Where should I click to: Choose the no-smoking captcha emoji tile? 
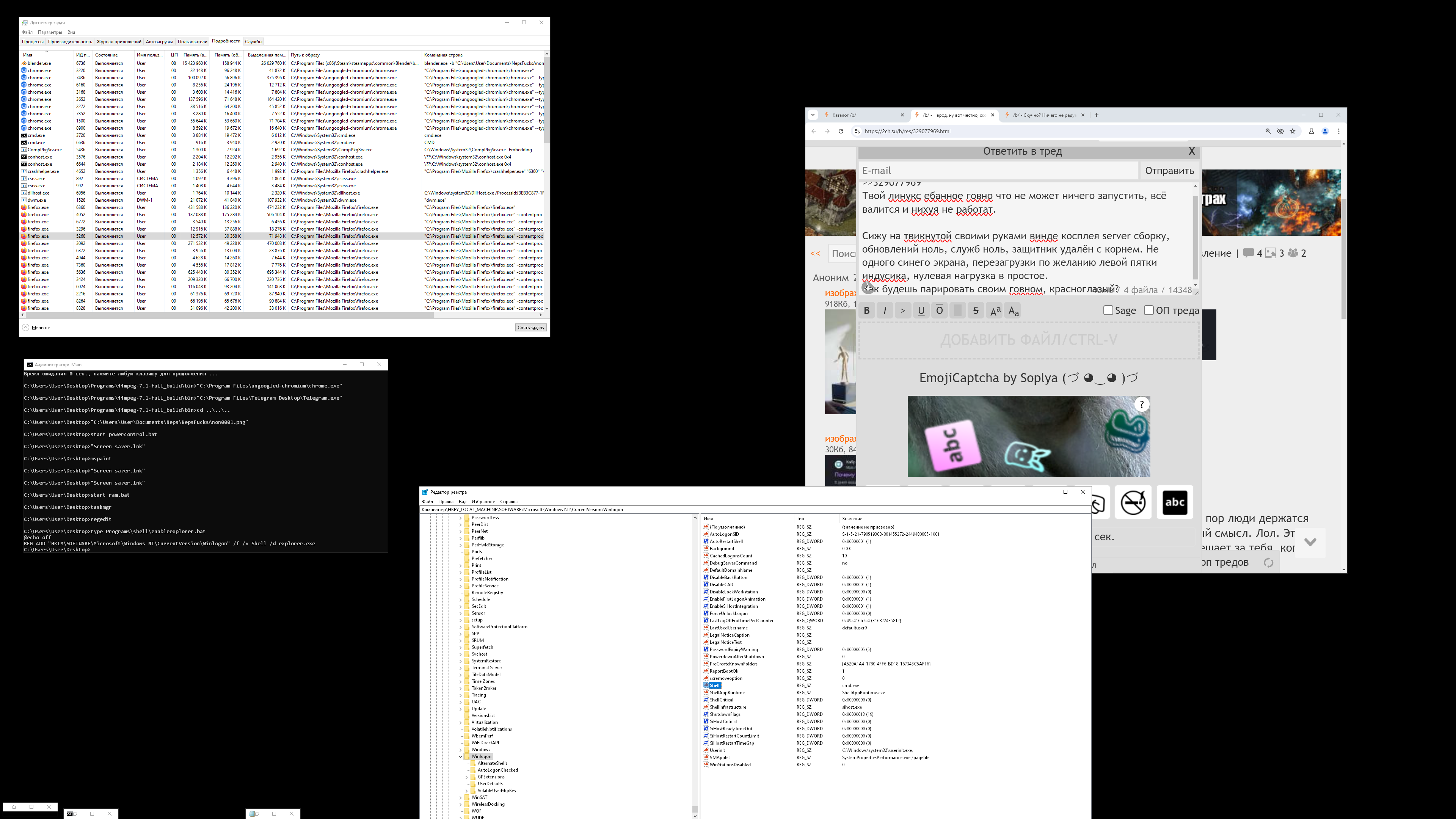point(1133,502)
